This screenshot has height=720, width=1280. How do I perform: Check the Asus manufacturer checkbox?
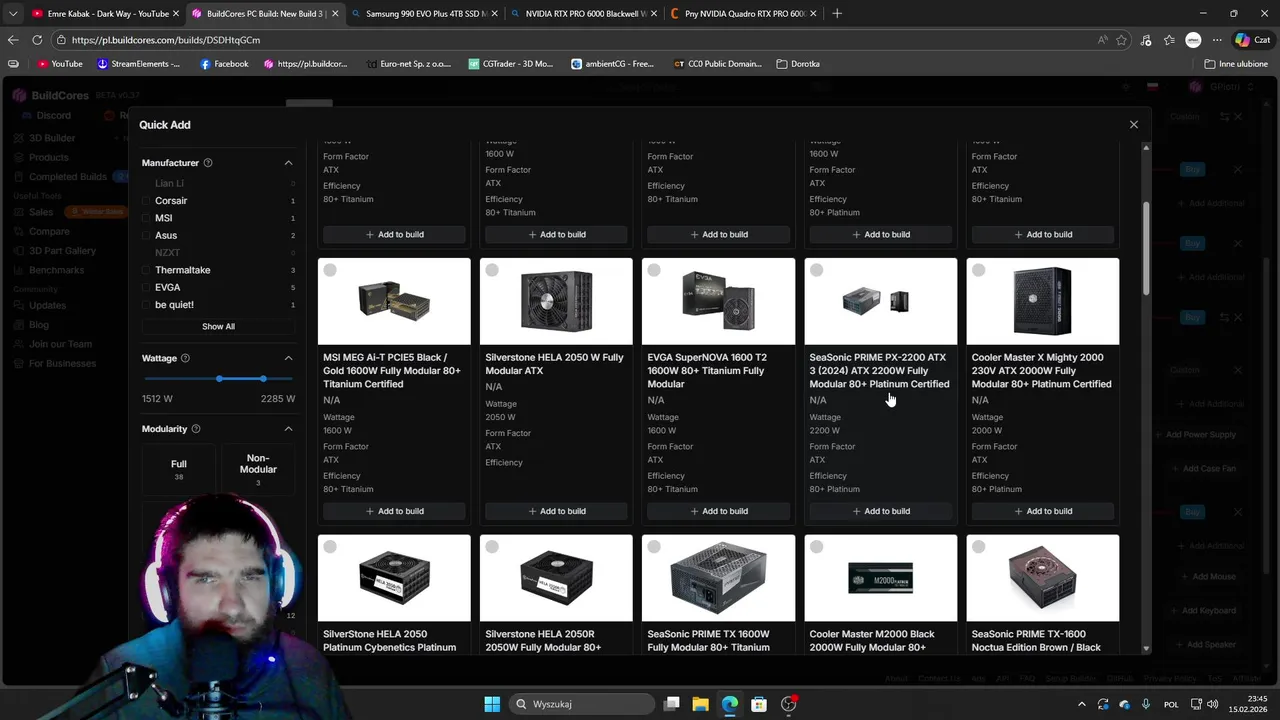point(146,236)
